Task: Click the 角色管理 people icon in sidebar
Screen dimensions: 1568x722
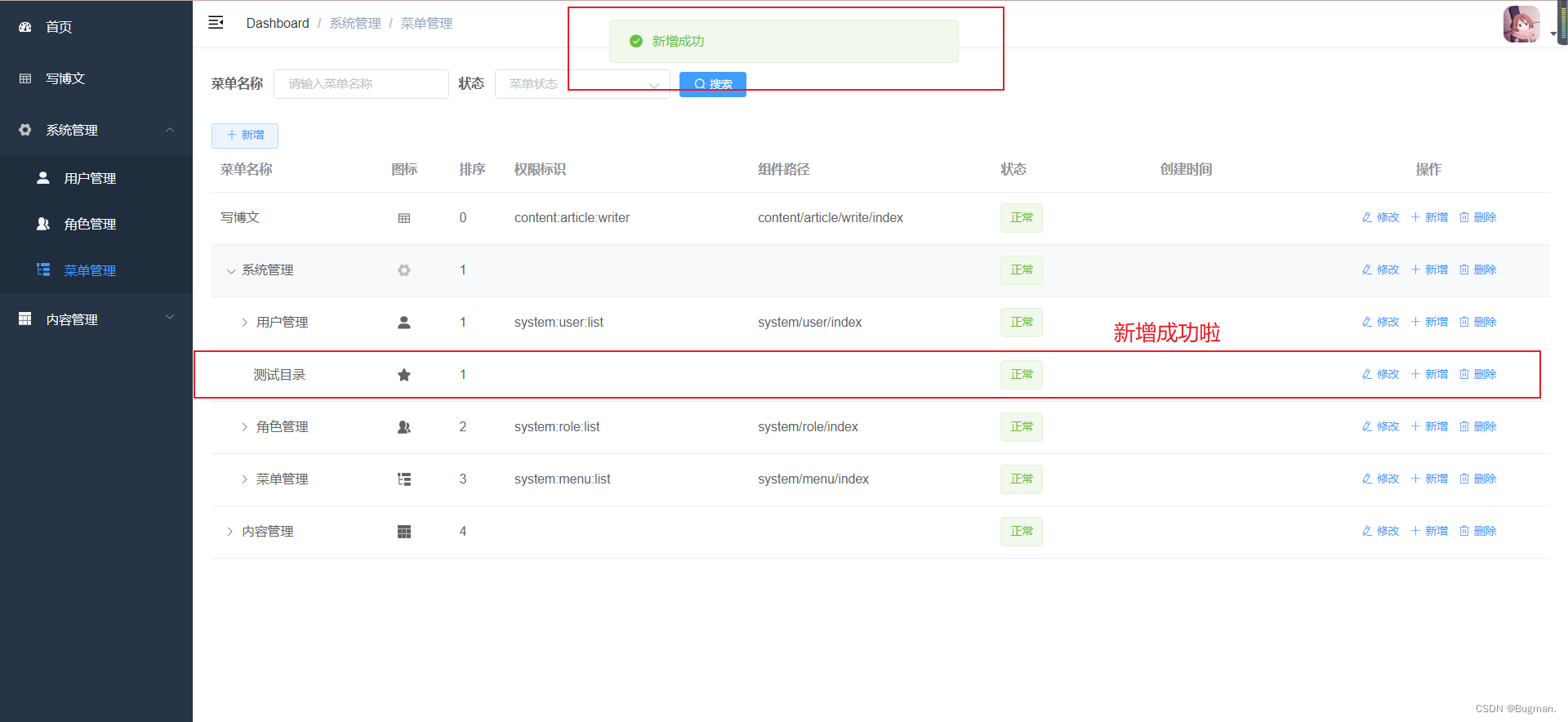Action: [x=43, y=223]
